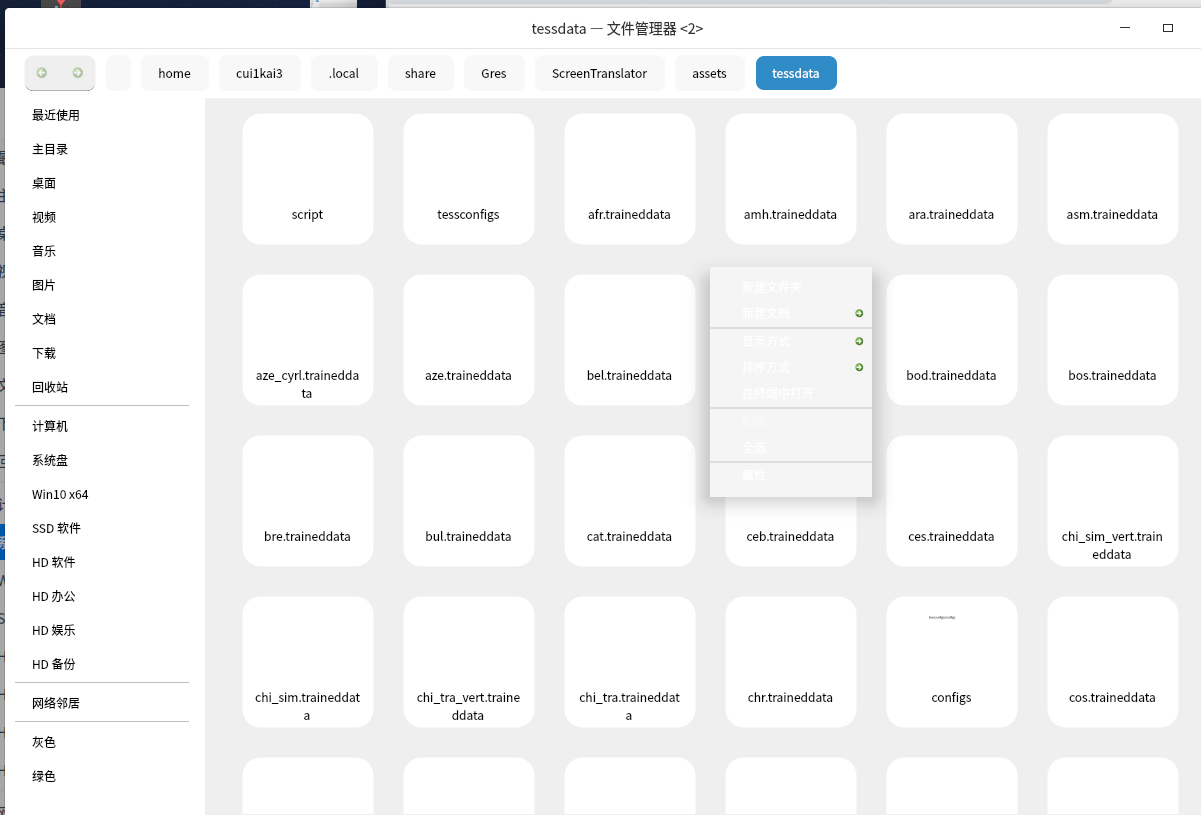Open 回收站 in the sidebar
The height and width of the screenshot is (815, 1201).
(50, 387)
